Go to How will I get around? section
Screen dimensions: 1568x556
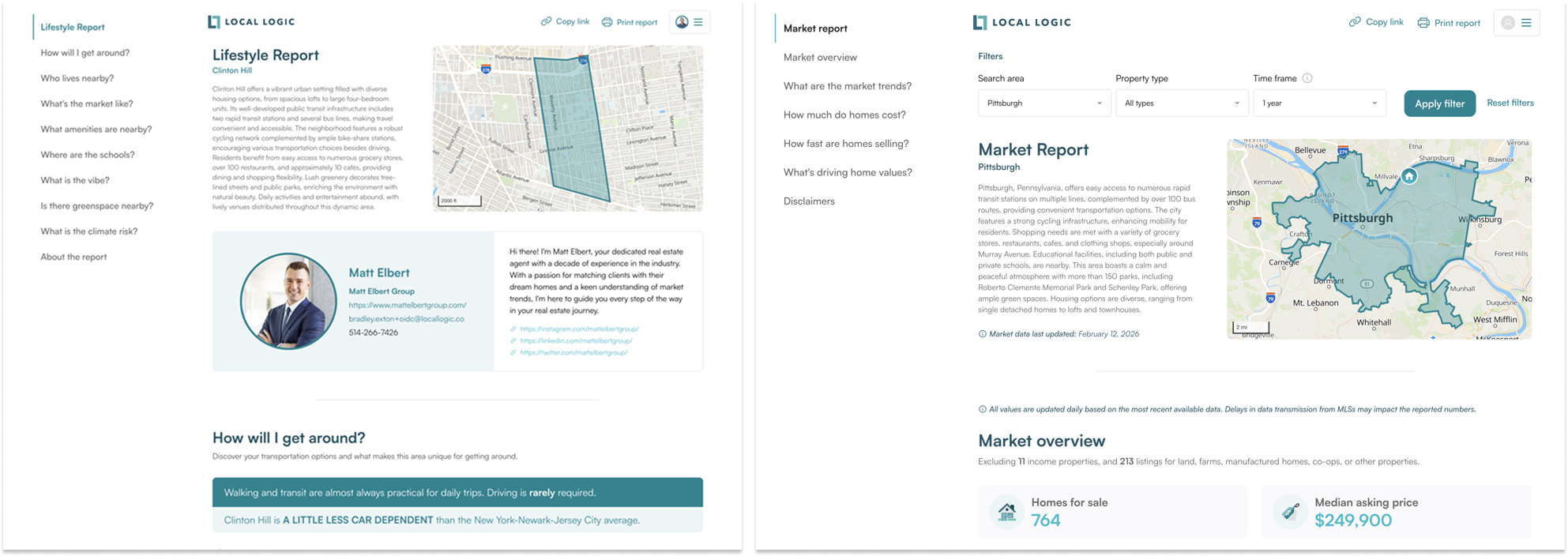[85, 53]
